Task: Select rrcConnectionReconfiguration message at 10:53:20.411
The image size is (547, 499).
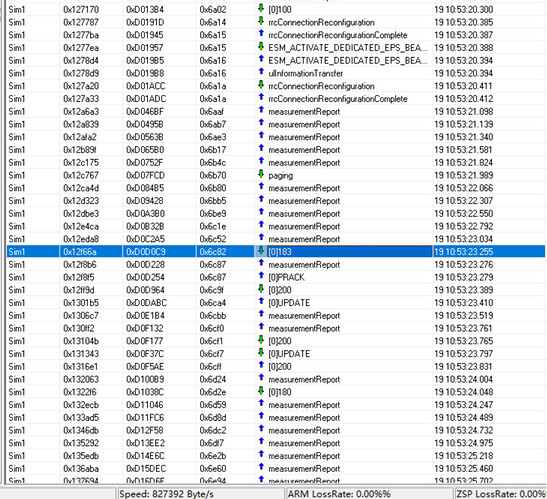Action: coord(321,86)
